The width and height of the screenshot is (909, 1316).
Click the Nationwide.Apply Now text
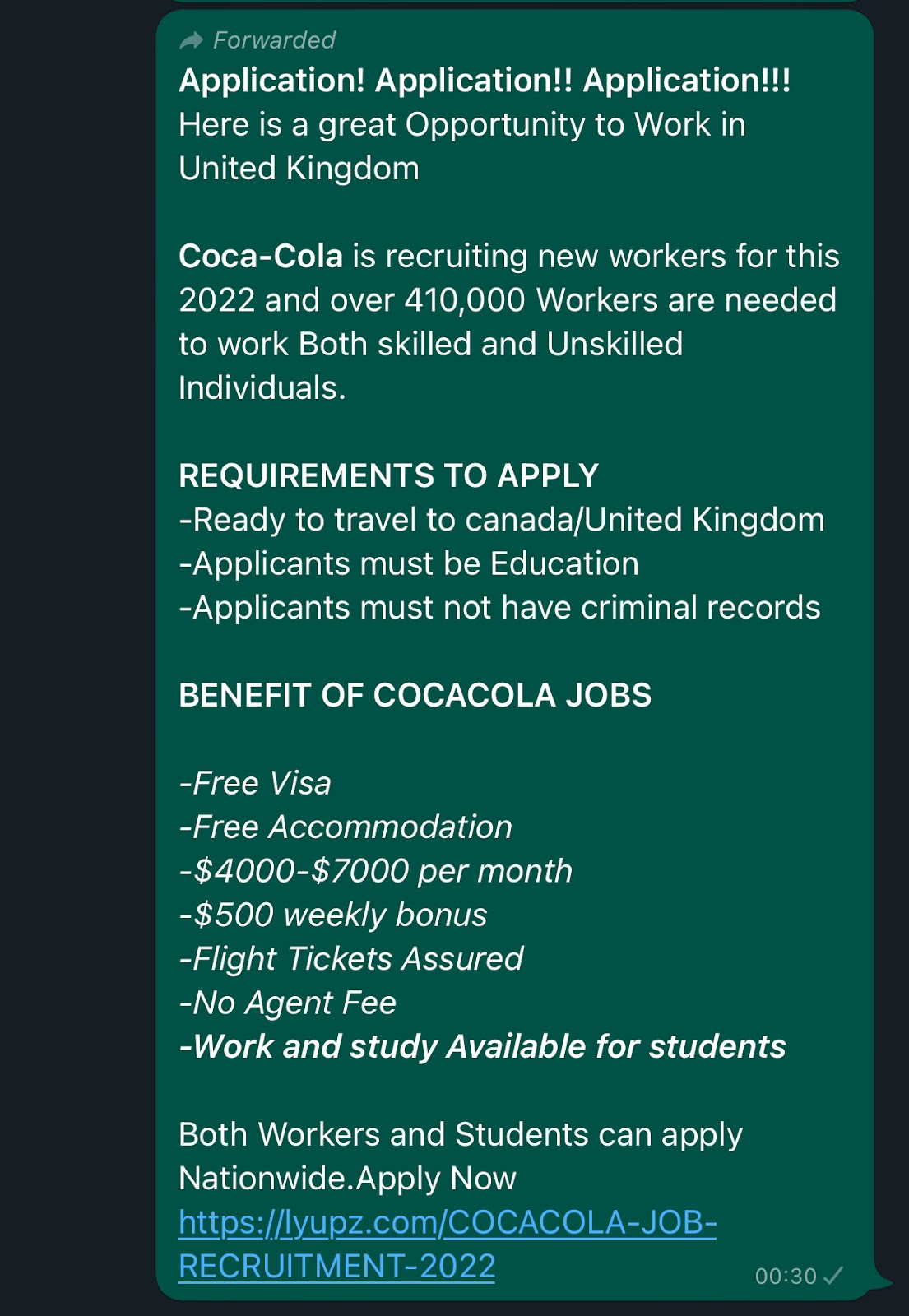click(347, 1179)
